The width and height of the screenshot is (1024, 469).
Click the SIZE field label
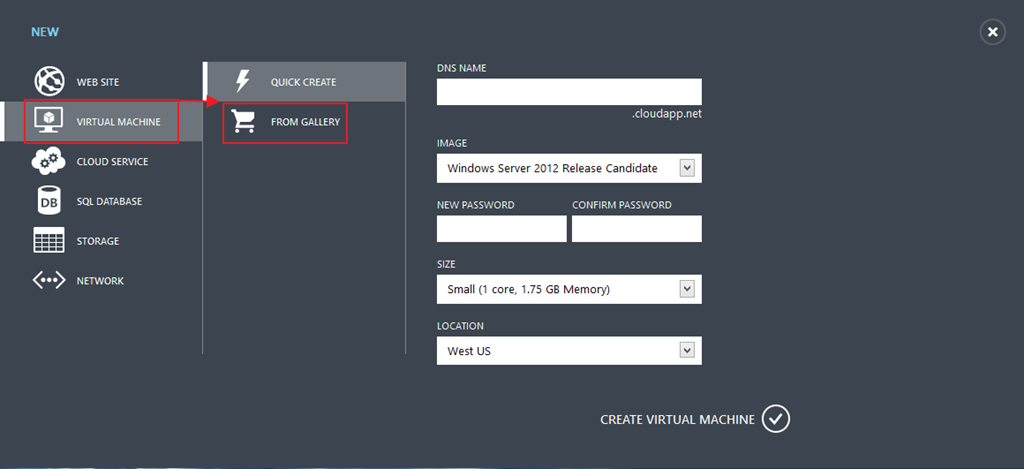[x=446, y=265]
